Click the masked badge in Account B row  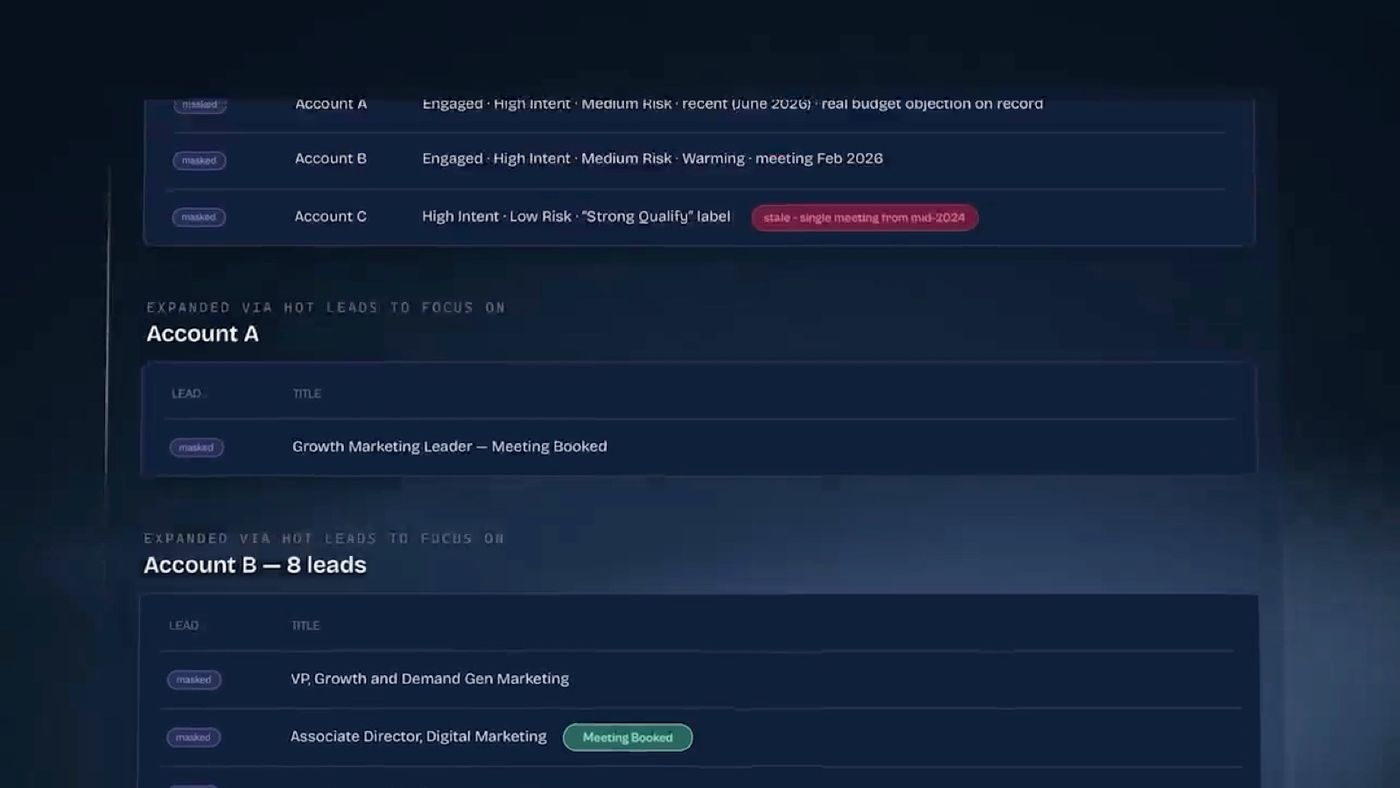click(x=199, y=160)
